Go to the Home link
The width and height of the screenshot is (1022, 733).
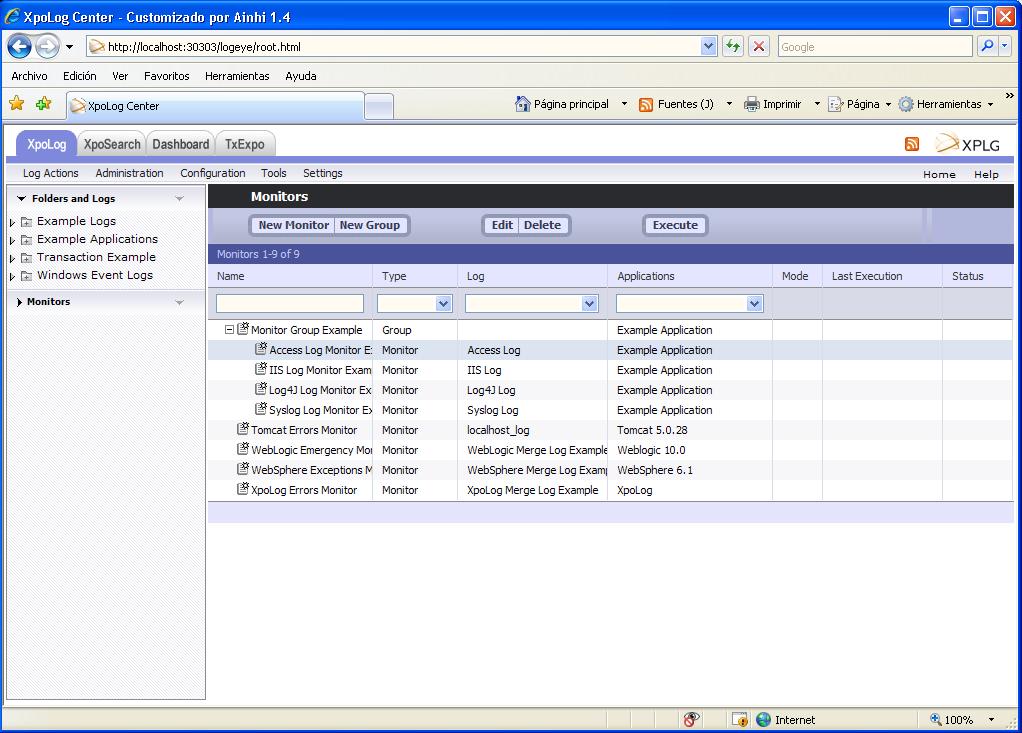939,174
